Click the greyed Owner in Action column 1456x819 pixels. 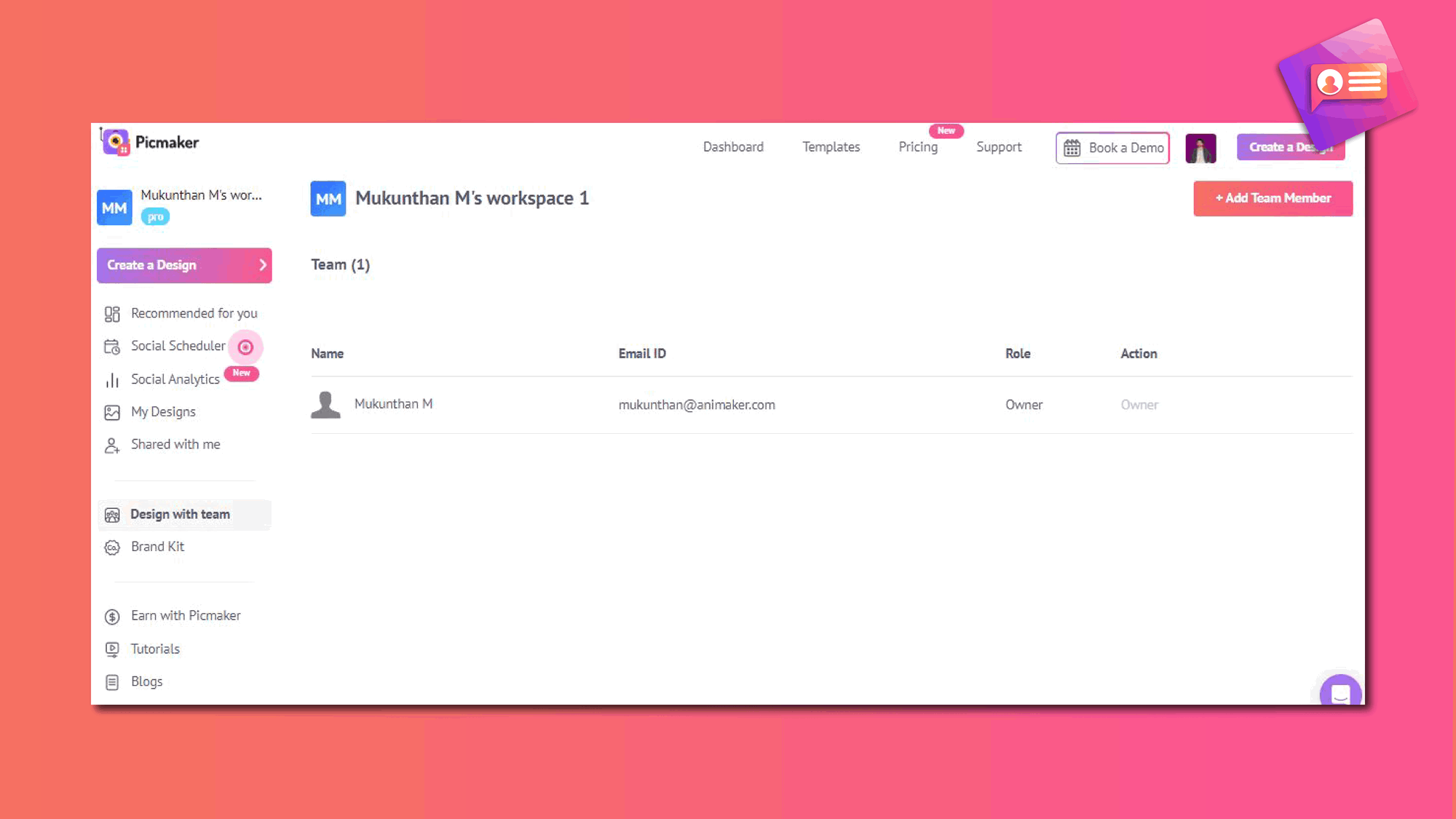pyautogui.click(x=1139, y=405)
